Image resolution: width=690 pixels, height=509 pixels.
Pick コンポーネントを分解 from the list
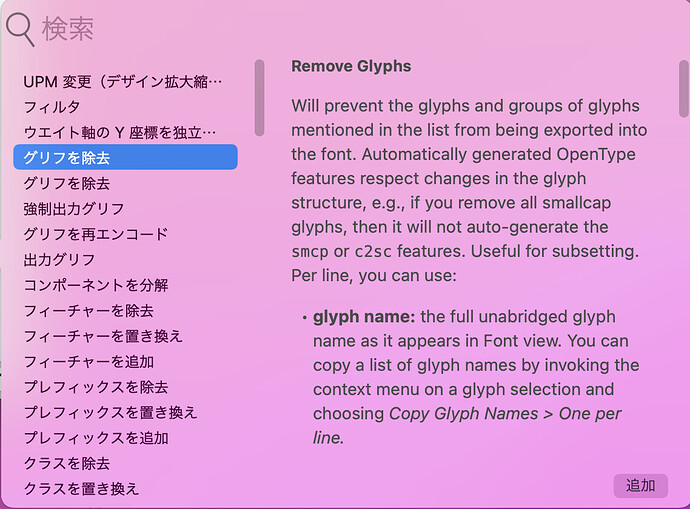pyautogui.click(x=125, y=285)
